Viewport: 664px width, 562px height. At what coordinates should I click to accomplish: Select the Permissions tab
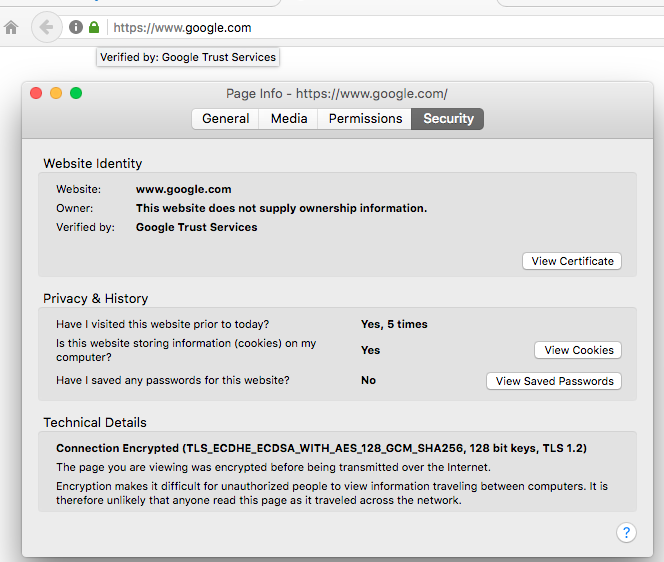tap(365, 118)
